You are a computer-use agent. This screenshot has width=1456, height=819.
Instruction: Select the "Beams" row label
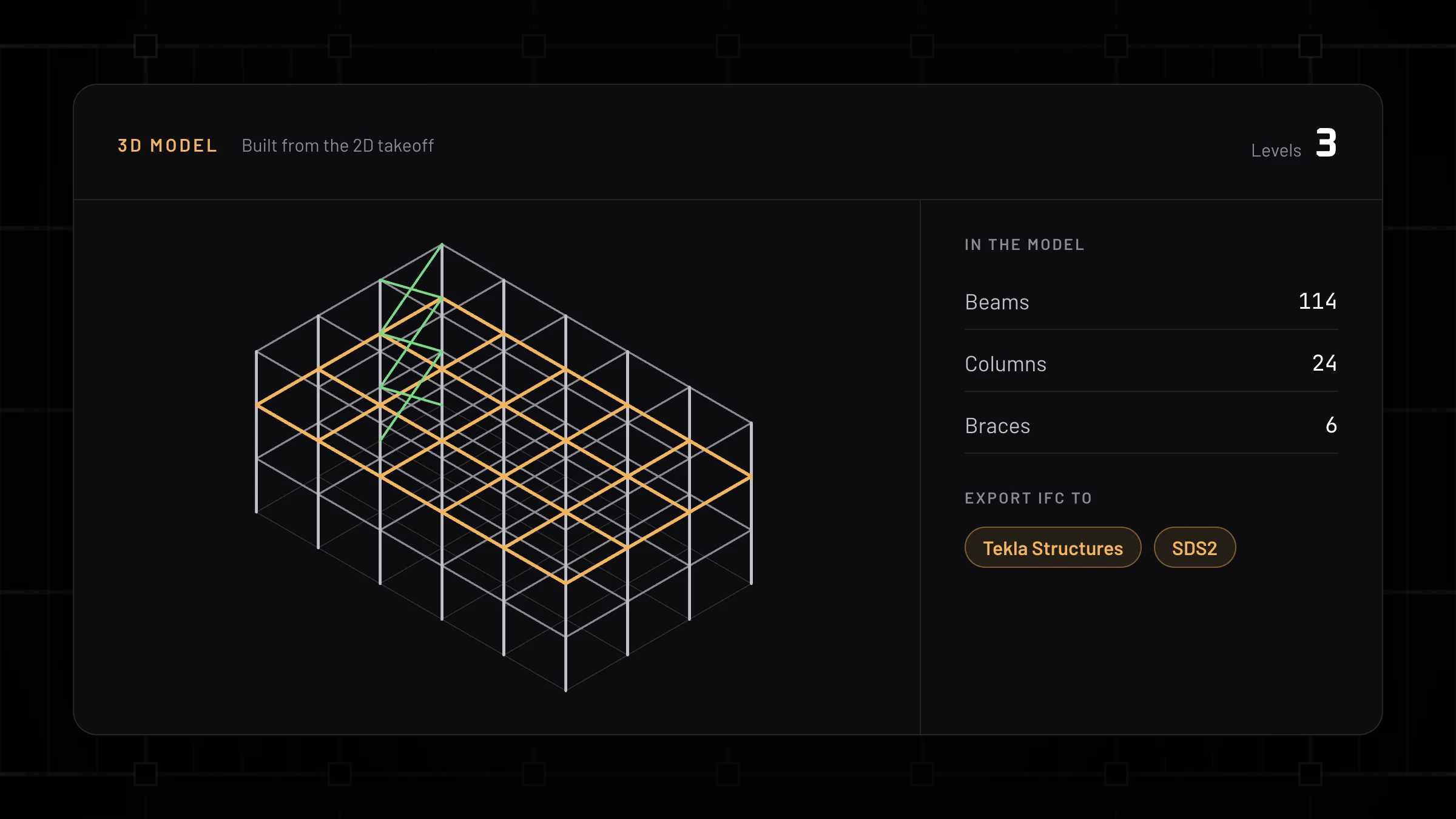click(997, 302)
